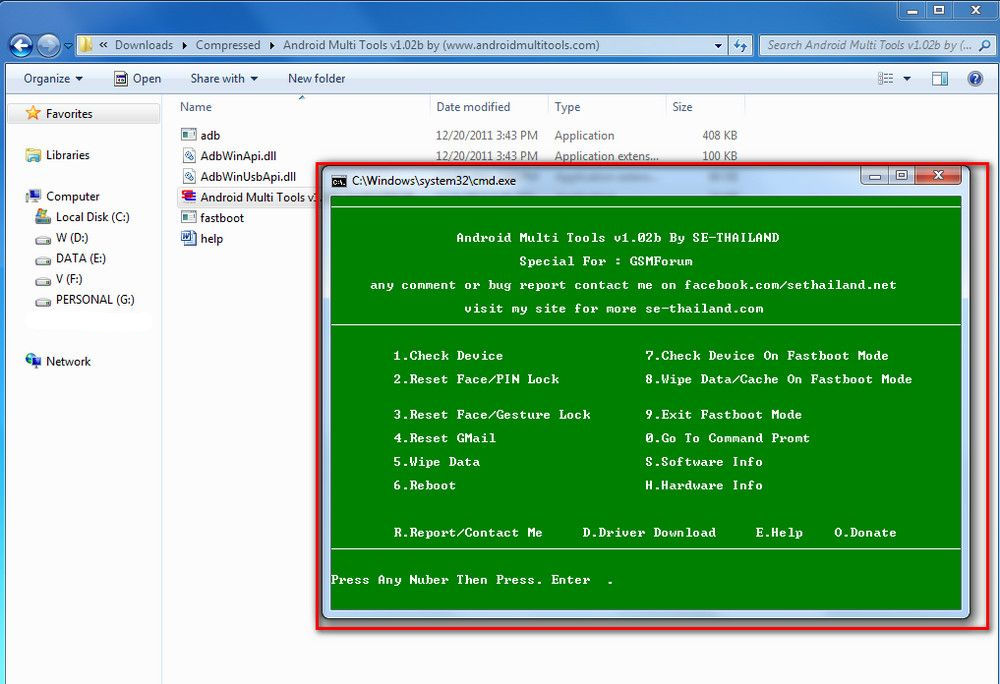Click the Explorer Help question mark icon
The height and width of the screenshot is (684, 1000).
click(974, 78)
